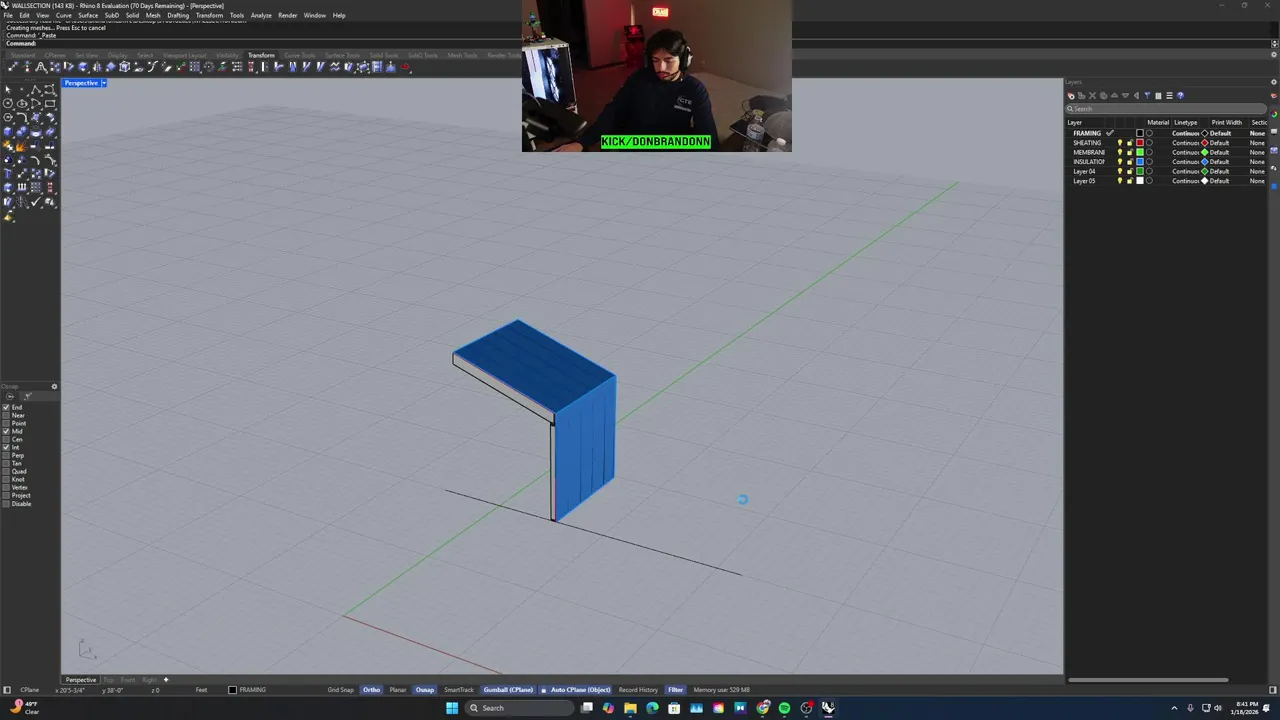Select the pointer selection tool in sidebar

pyautogui.click(x=8, y=89)
